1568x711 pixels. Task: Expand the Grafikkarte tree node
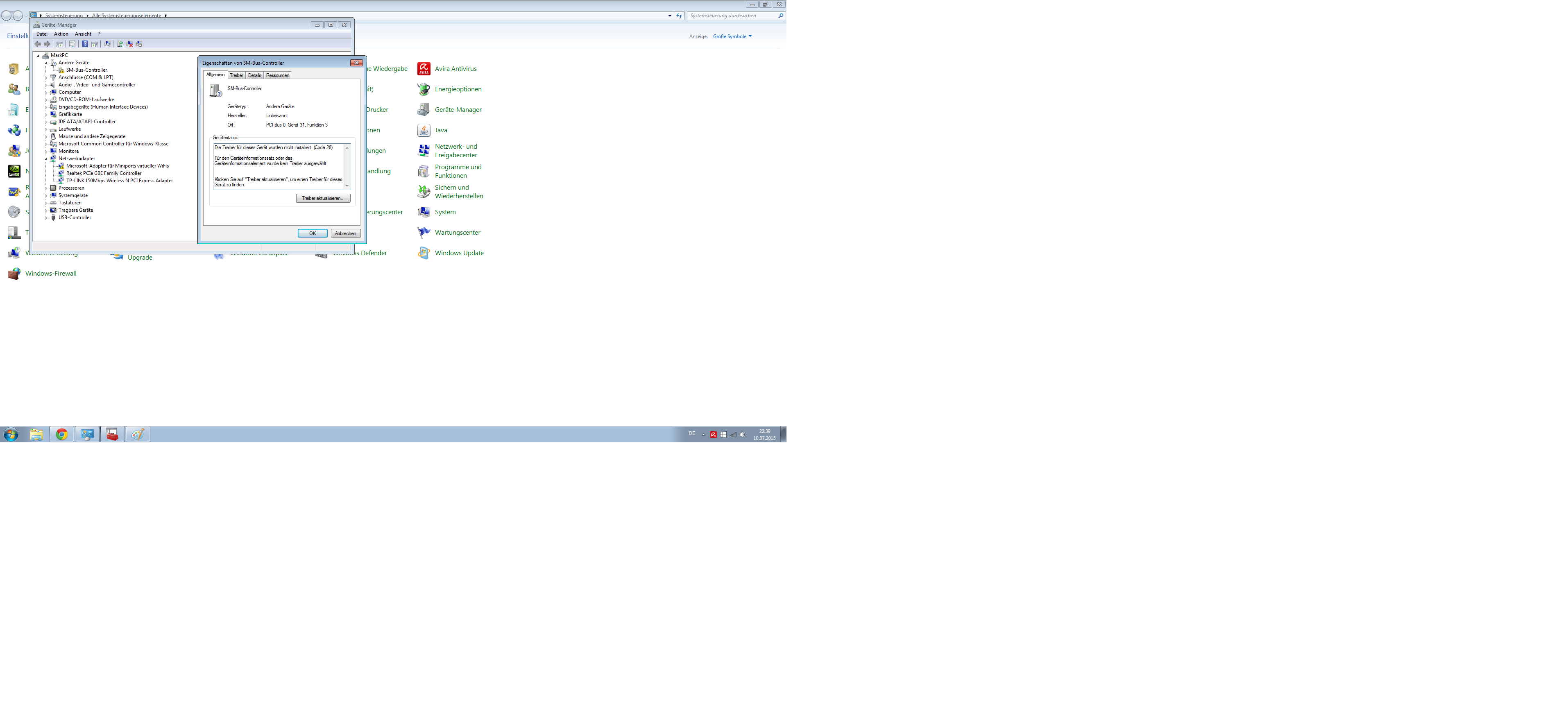pyautogui.click(x=46, y=114)
